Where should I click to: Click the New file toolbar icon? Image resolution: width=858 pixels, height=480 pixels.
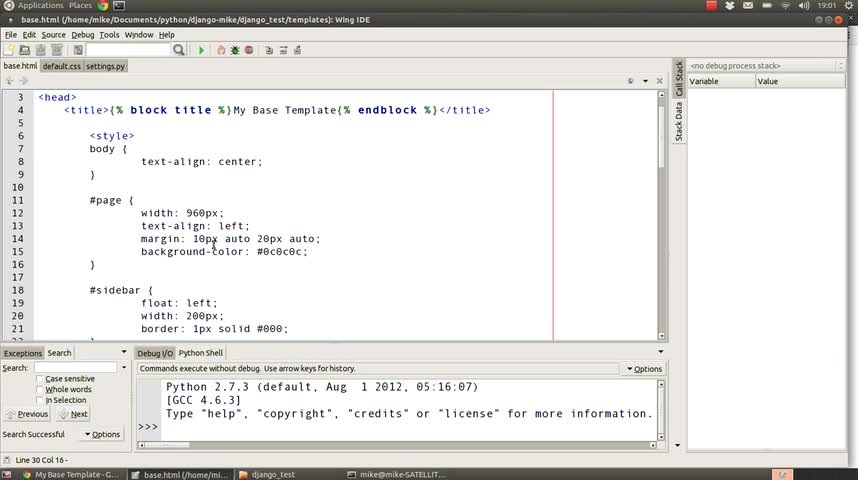click(x=9, y=50)
